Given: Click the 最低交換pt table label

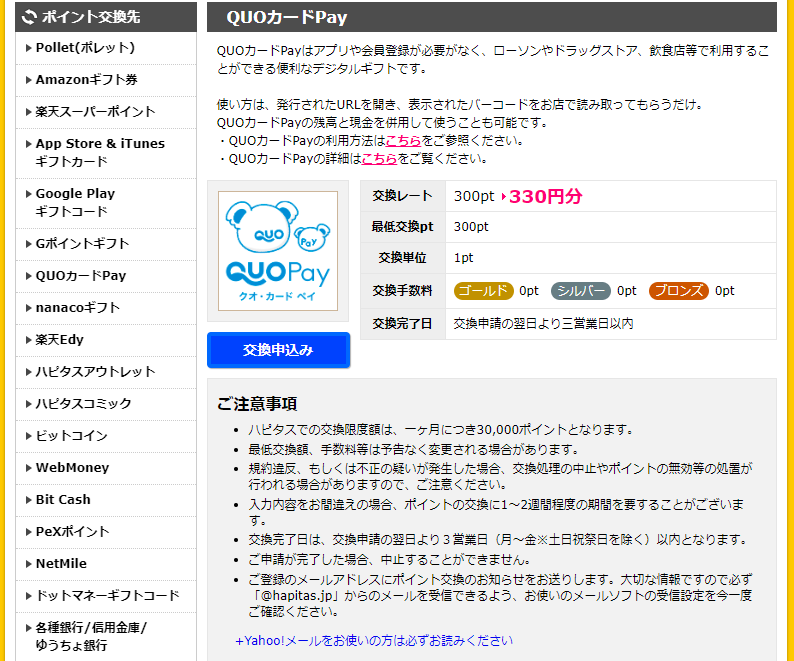Looking at the screenshot, I should [403, 226].
